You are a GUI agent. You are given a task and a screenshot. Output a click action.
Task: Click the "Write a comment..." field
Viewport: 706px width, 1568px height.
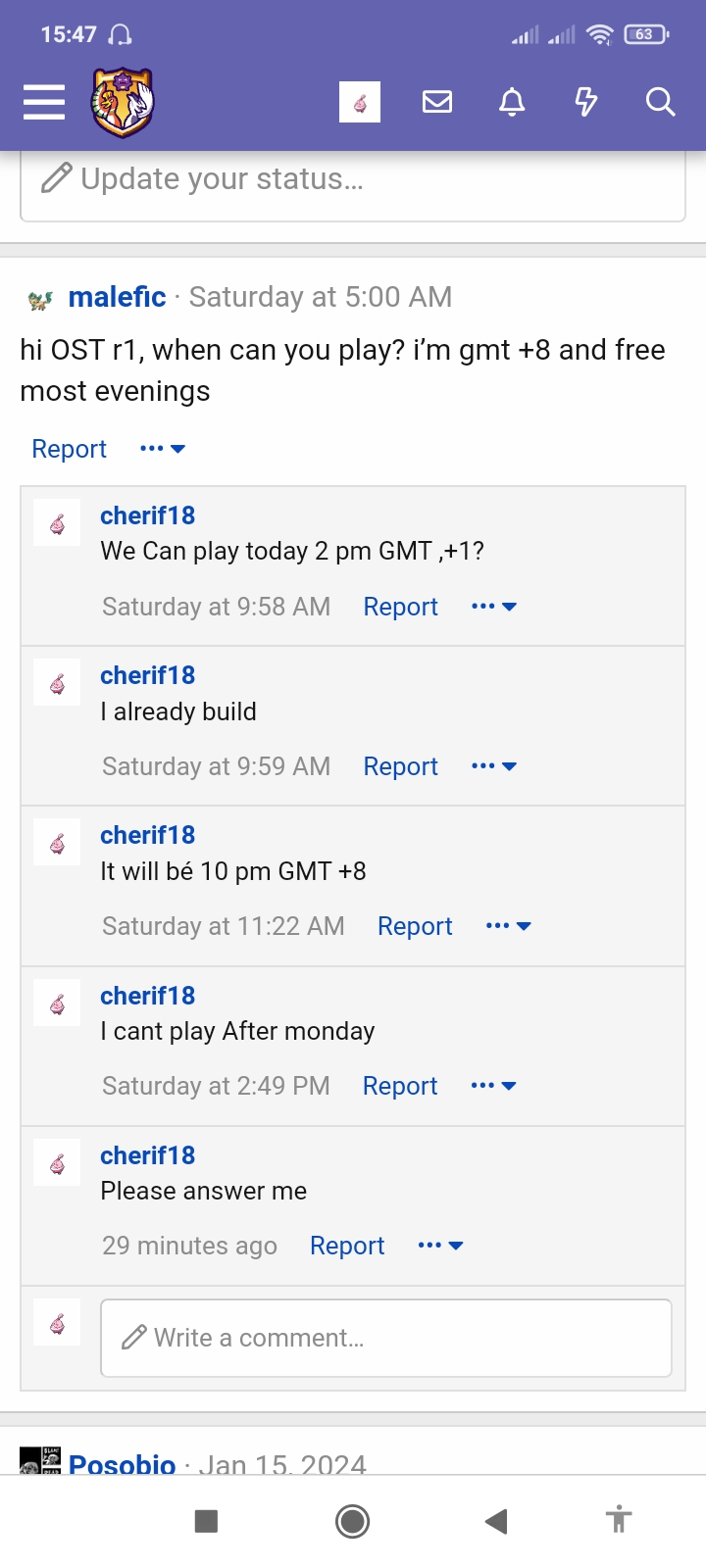click(x=385, y=1338)
